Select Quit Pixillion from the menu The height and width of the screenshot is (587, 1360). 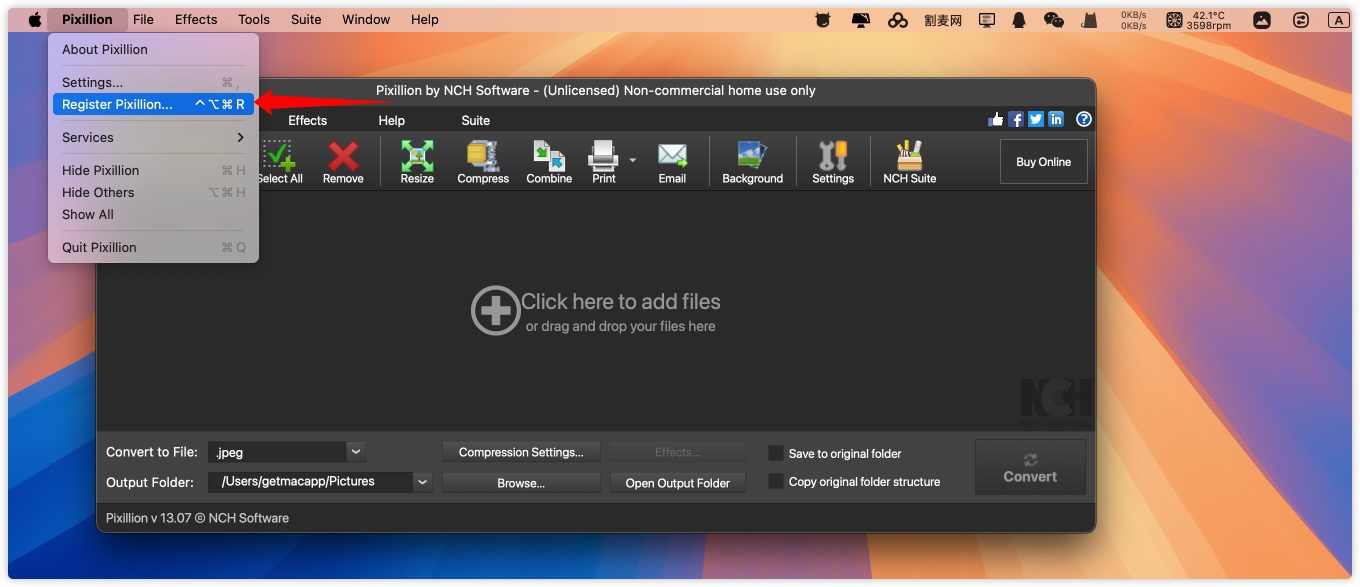pos(99,247)
